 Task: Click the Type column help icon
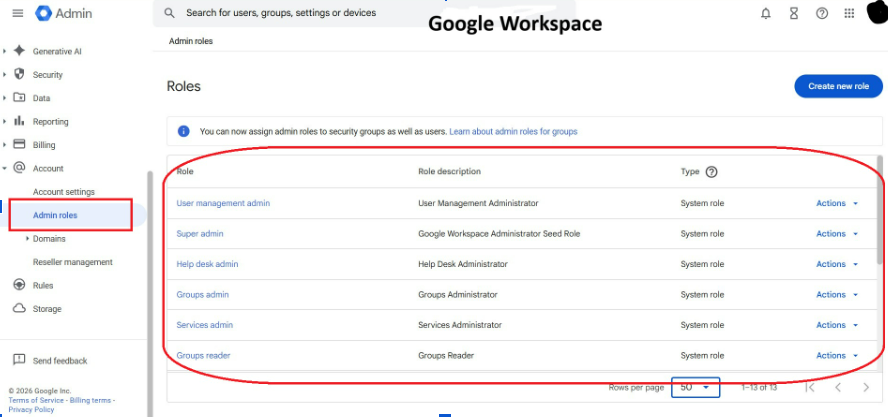(711, 172)
